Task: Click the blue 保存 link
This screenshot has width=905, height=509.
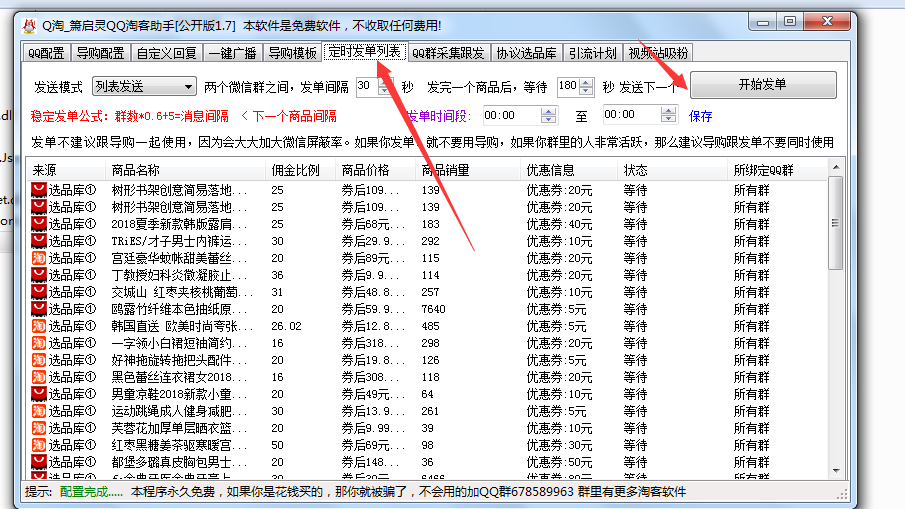Action: click(x=700, y=116)
